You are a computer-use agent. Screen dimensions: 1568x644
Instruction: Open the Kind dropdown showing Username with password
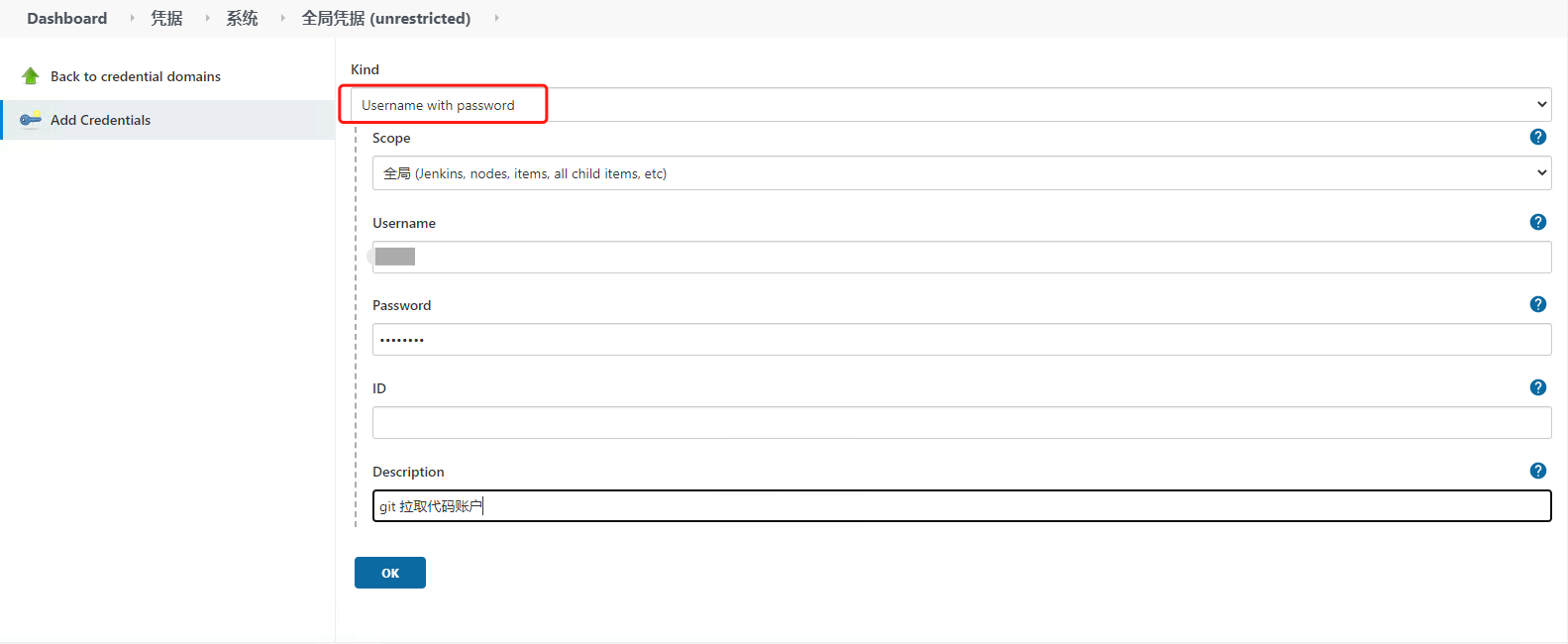coord(951,104)
